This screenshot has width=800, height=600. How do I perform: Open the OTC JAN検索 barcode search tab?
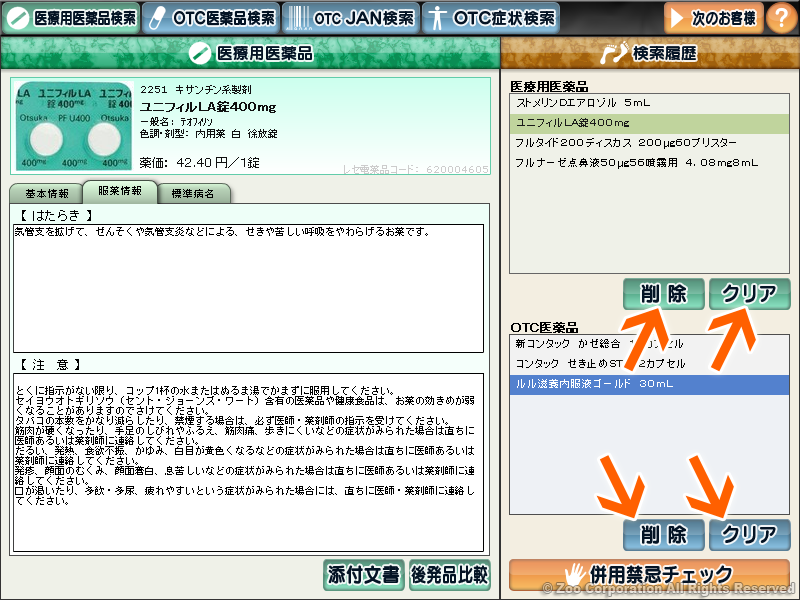tap(351, 18)
